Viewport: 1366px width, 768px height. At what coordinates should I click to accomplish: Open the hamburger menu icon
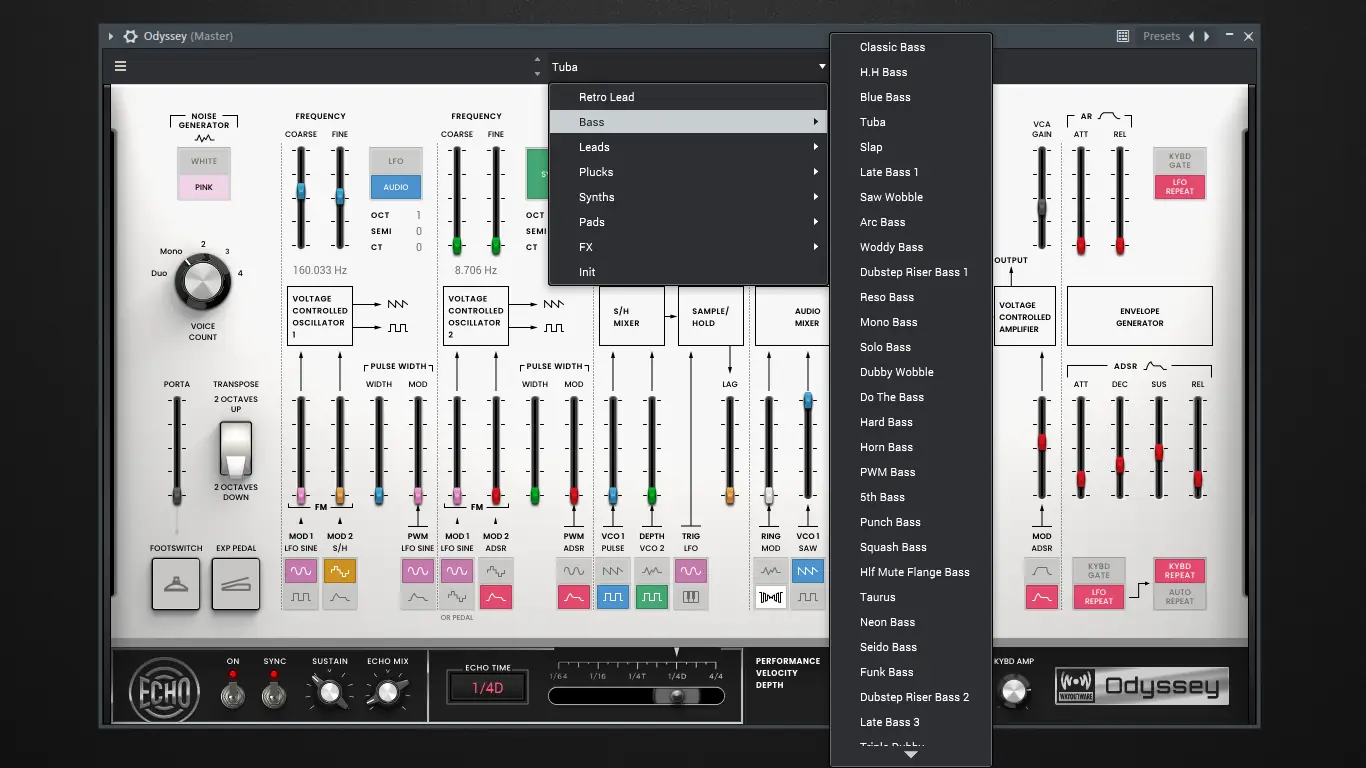pyautogui.click(x=120, y=67)
